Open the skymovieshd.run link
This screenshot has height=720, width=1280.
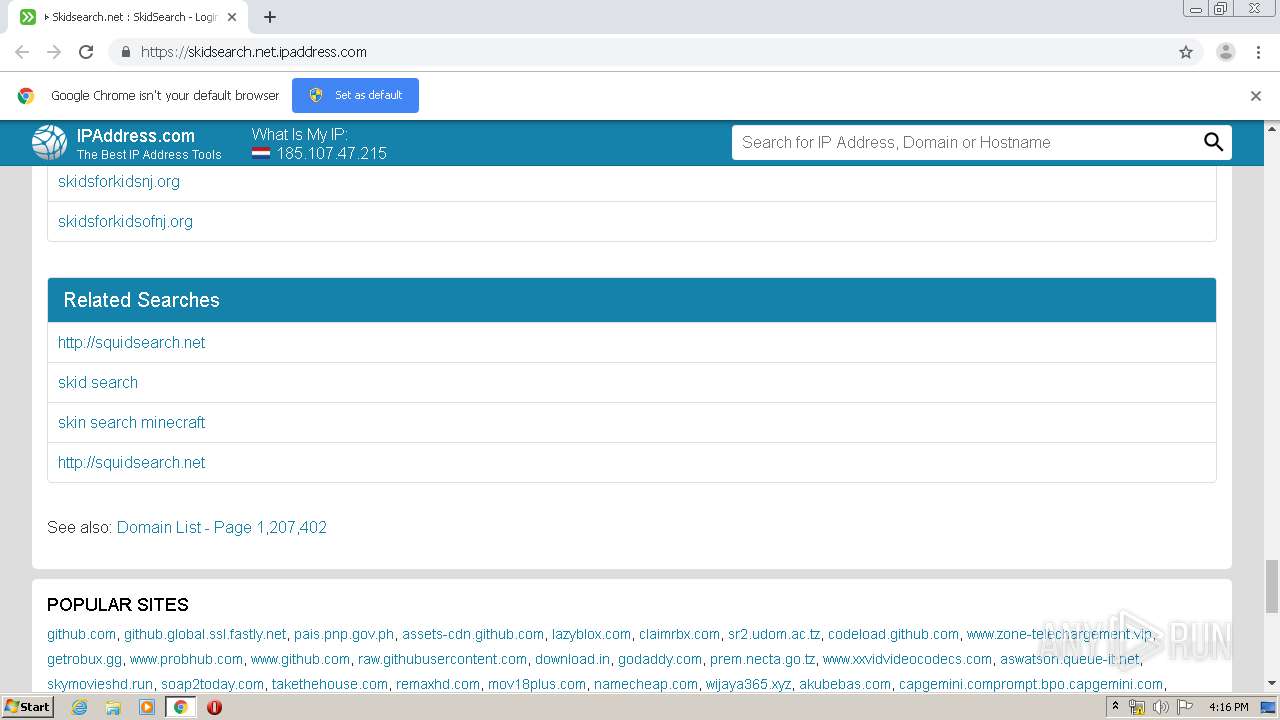click(100, 684)
